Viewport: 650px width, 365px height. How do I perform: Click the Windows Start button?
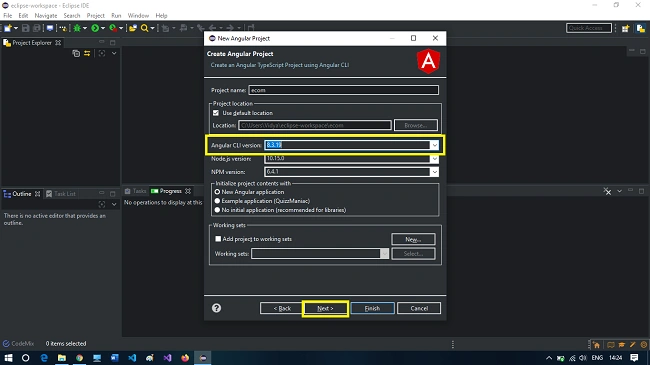(8, 358)
